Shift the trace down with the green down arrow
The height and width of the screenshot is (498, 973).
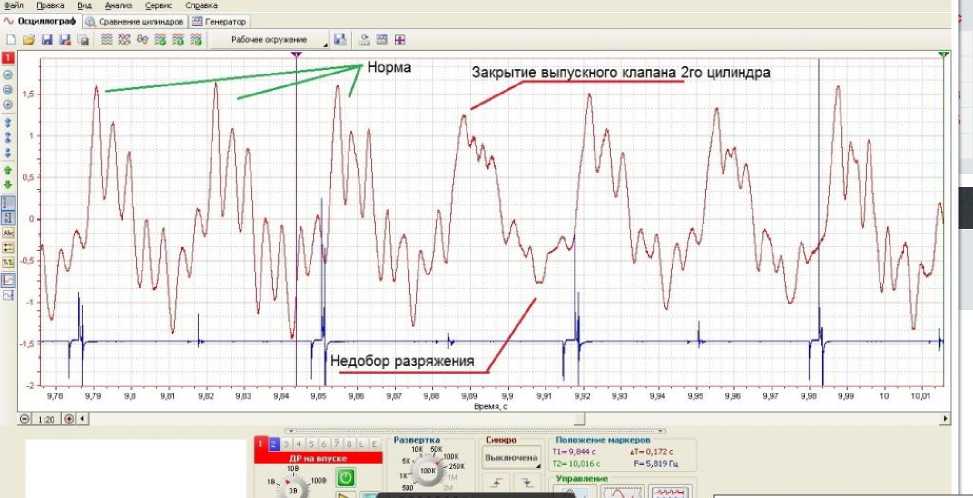click(x=8, y=185)
